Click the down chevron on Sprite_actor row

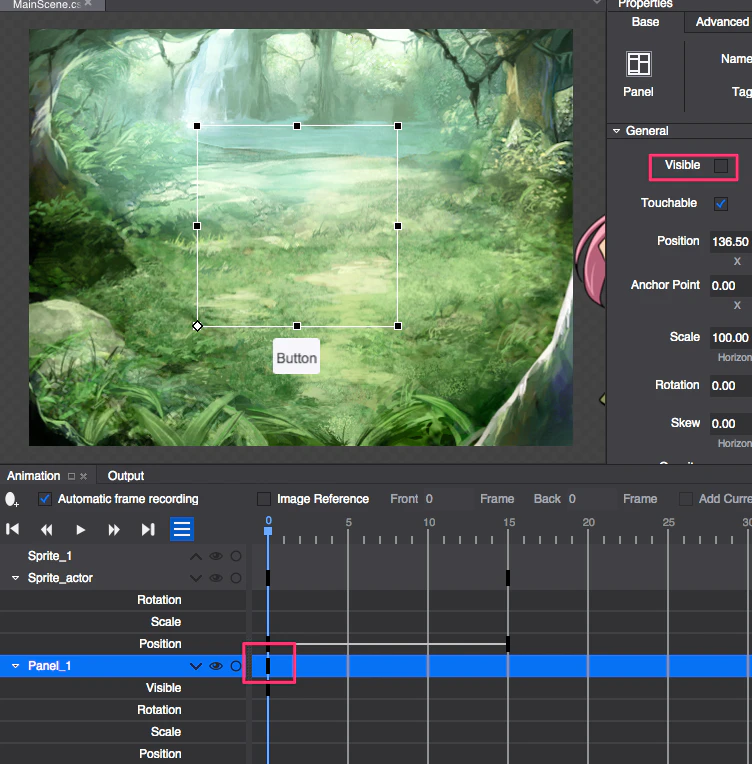(196, 578)
